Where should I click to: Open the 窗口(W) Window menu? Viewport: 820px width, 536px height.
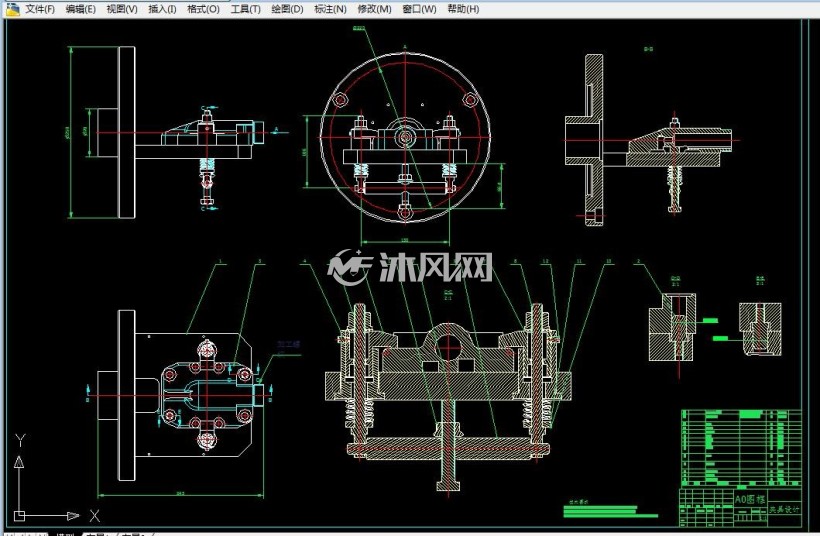[x=419, y=9]
